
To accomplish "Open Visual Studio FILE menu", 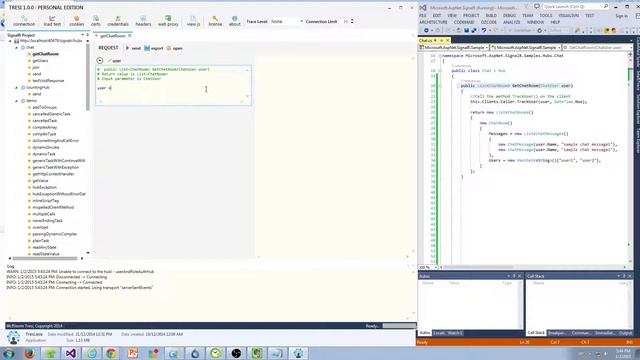I will tap(423, 16).
